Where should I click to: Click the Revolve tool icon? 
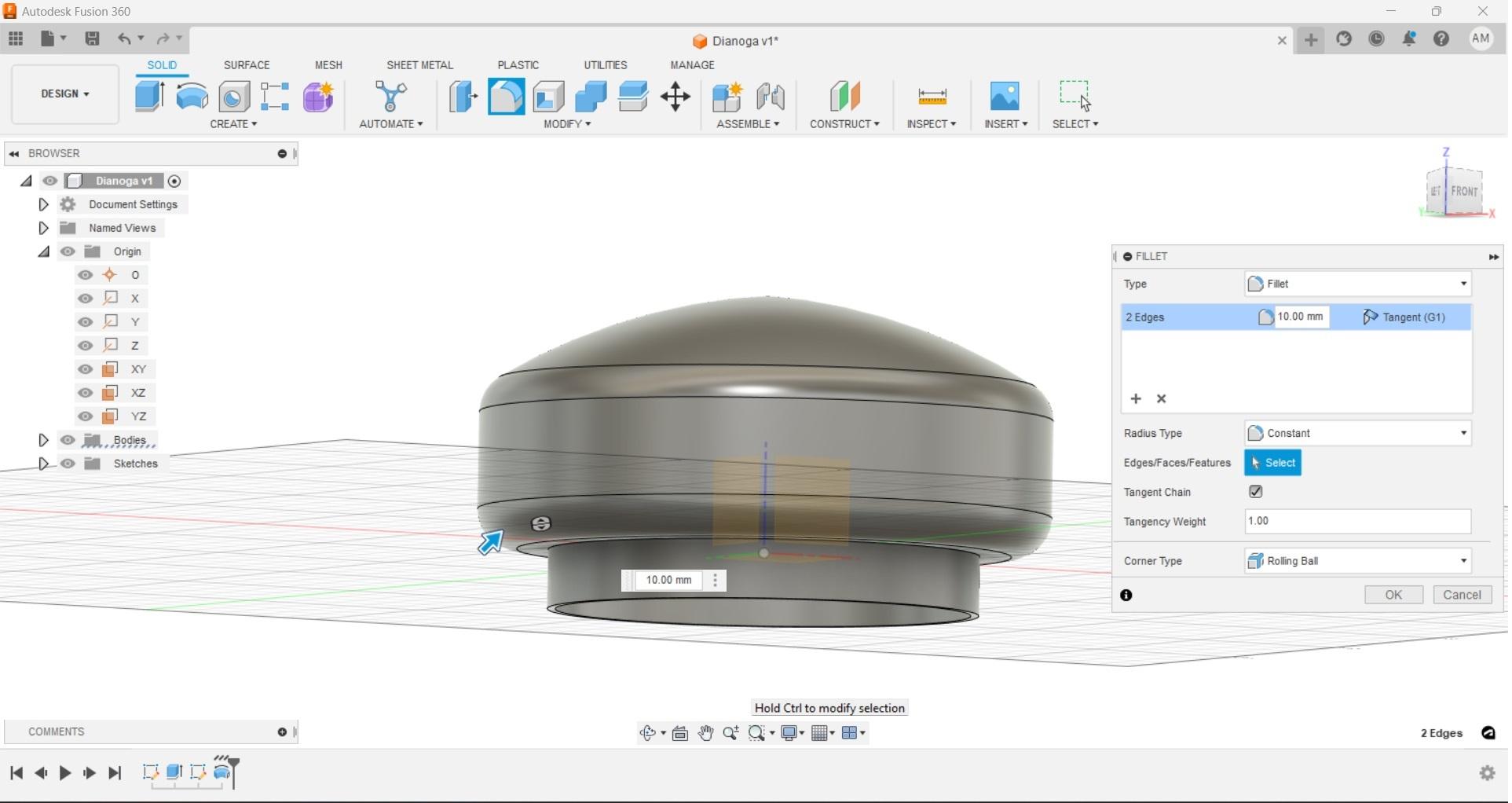click(192, 97)
